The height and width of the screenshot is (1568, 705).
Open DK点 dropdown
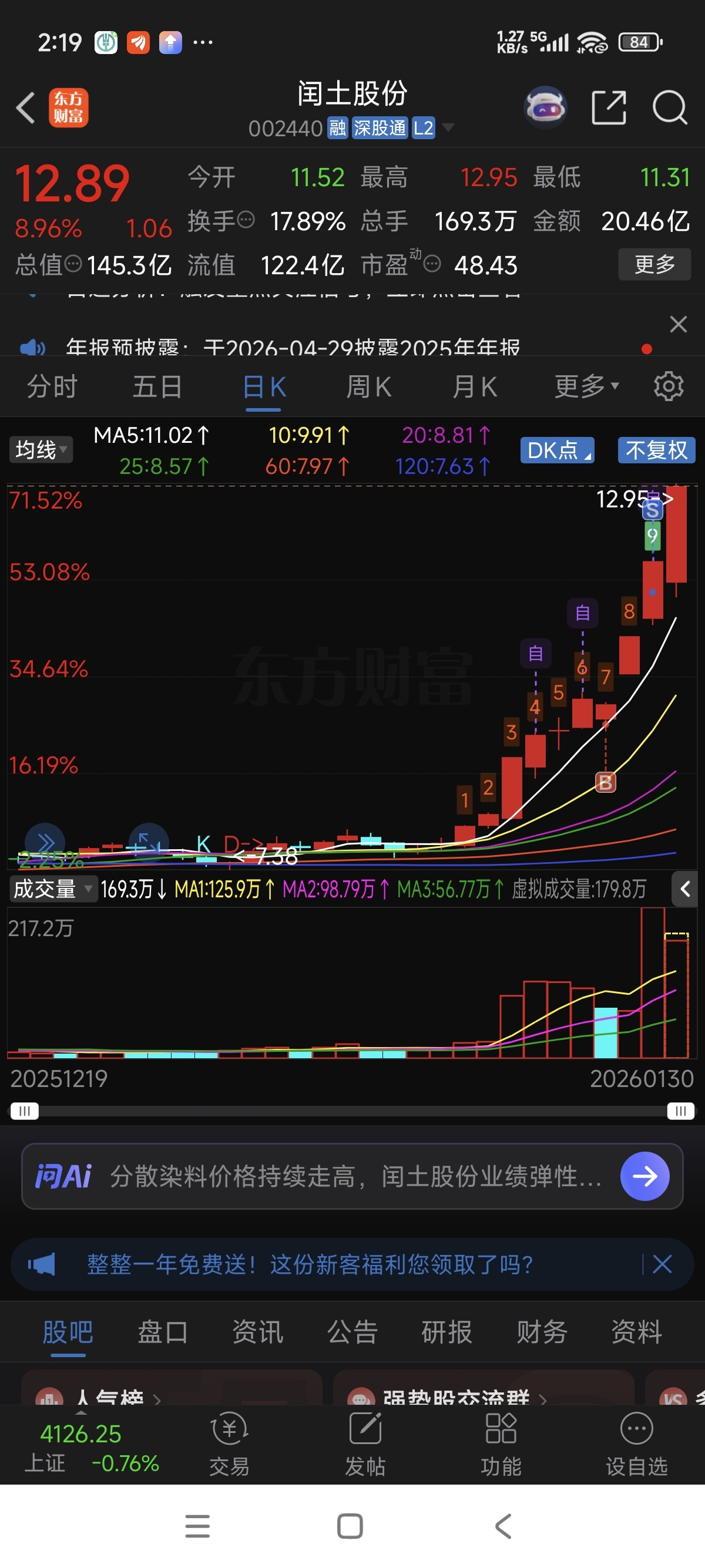click(x=557, y=450)
